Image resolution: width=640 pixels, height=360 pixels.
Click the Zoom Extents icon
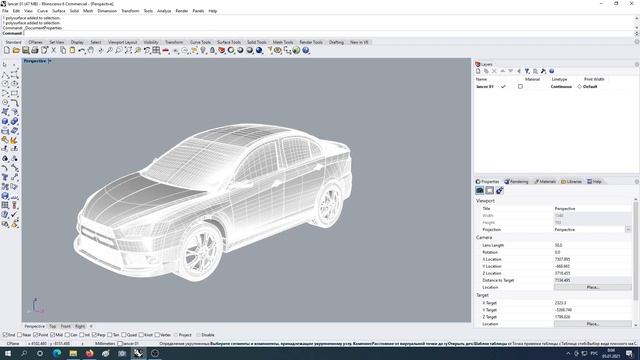(128, 50)
